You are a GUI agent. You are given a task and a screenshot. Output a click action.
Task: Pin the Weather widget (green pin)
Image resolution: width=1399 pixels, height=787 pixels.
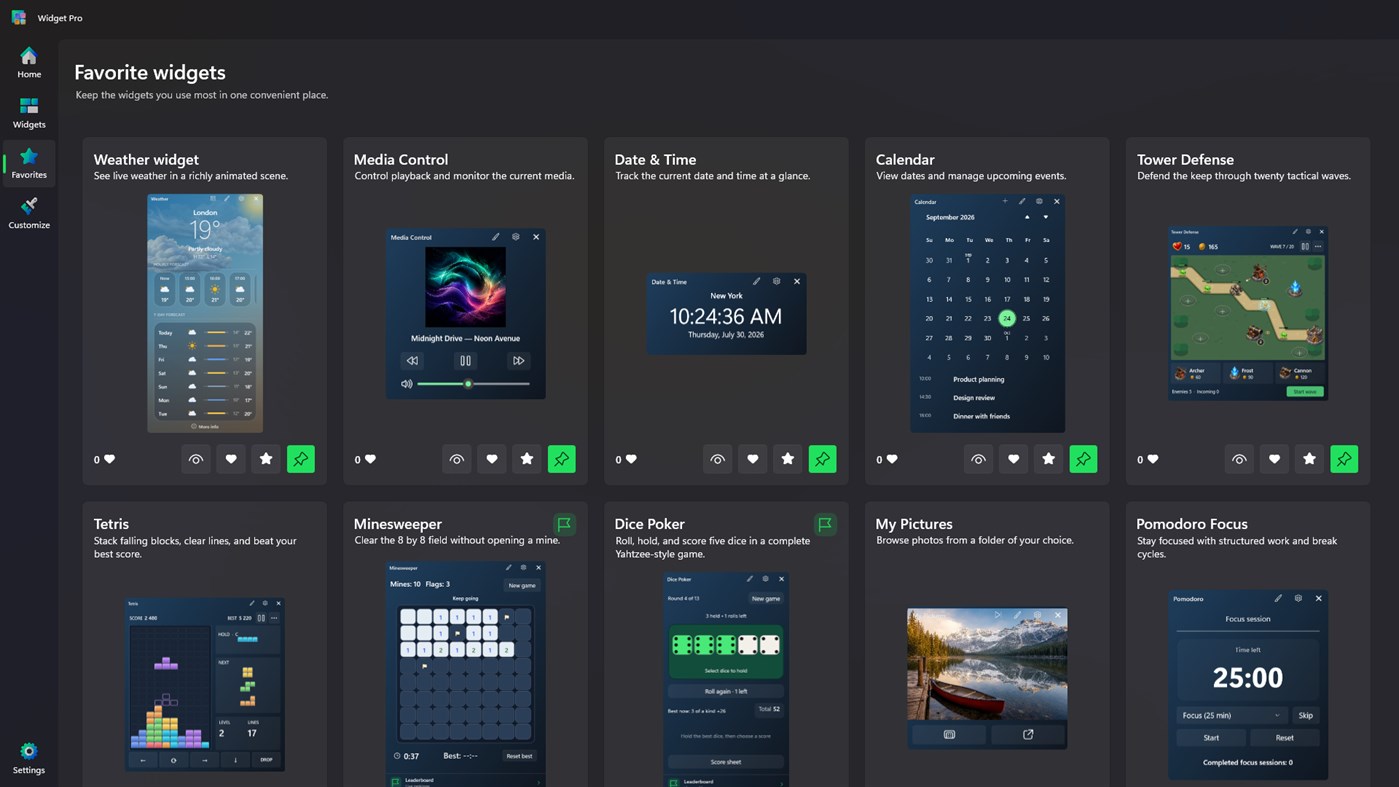click(x=301, y=459)
